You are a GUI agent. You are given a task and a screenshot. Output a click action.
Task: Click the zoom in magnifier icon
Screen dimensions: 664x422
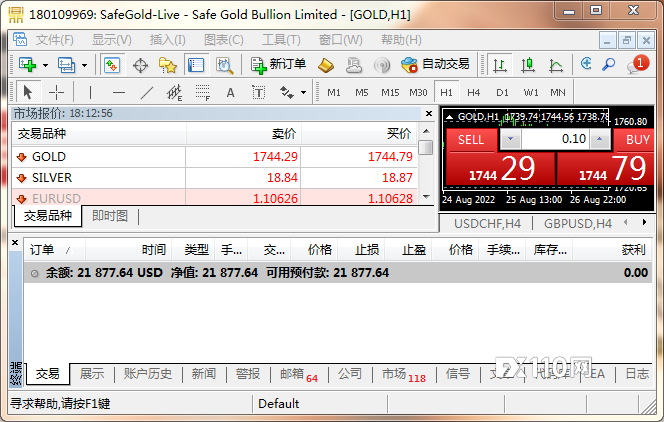point(586,64)
